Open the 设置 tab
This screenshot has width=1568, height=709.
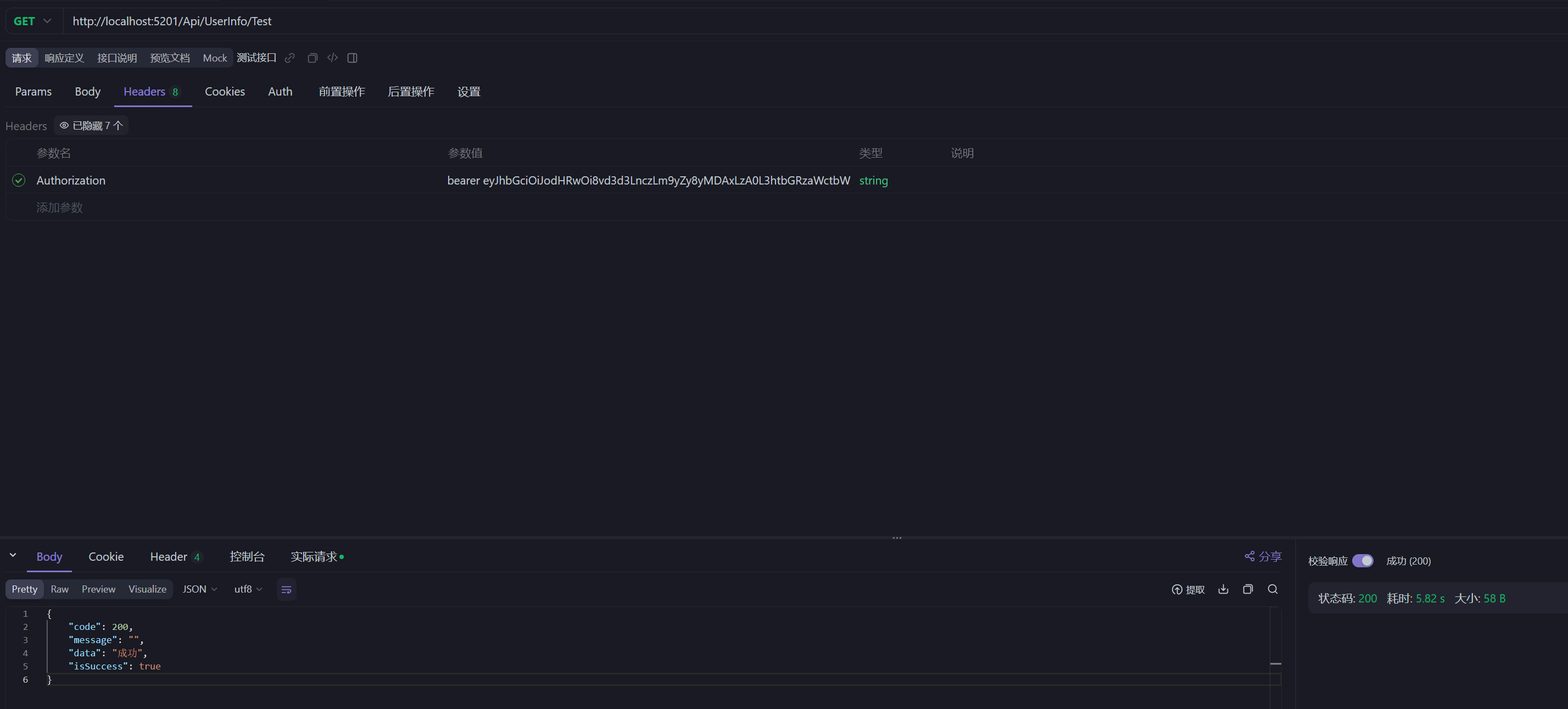click(x=468, y=91)
